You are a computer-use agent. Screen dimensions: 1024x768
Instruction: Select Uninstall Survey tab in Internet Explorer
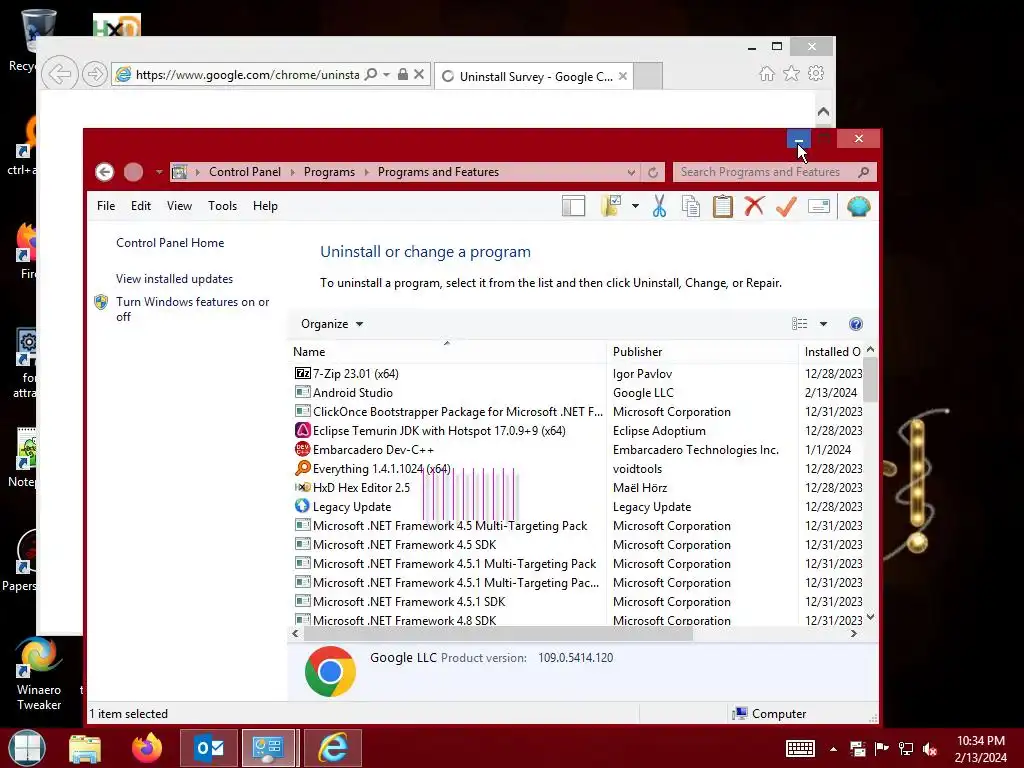(x=536, y=76)
